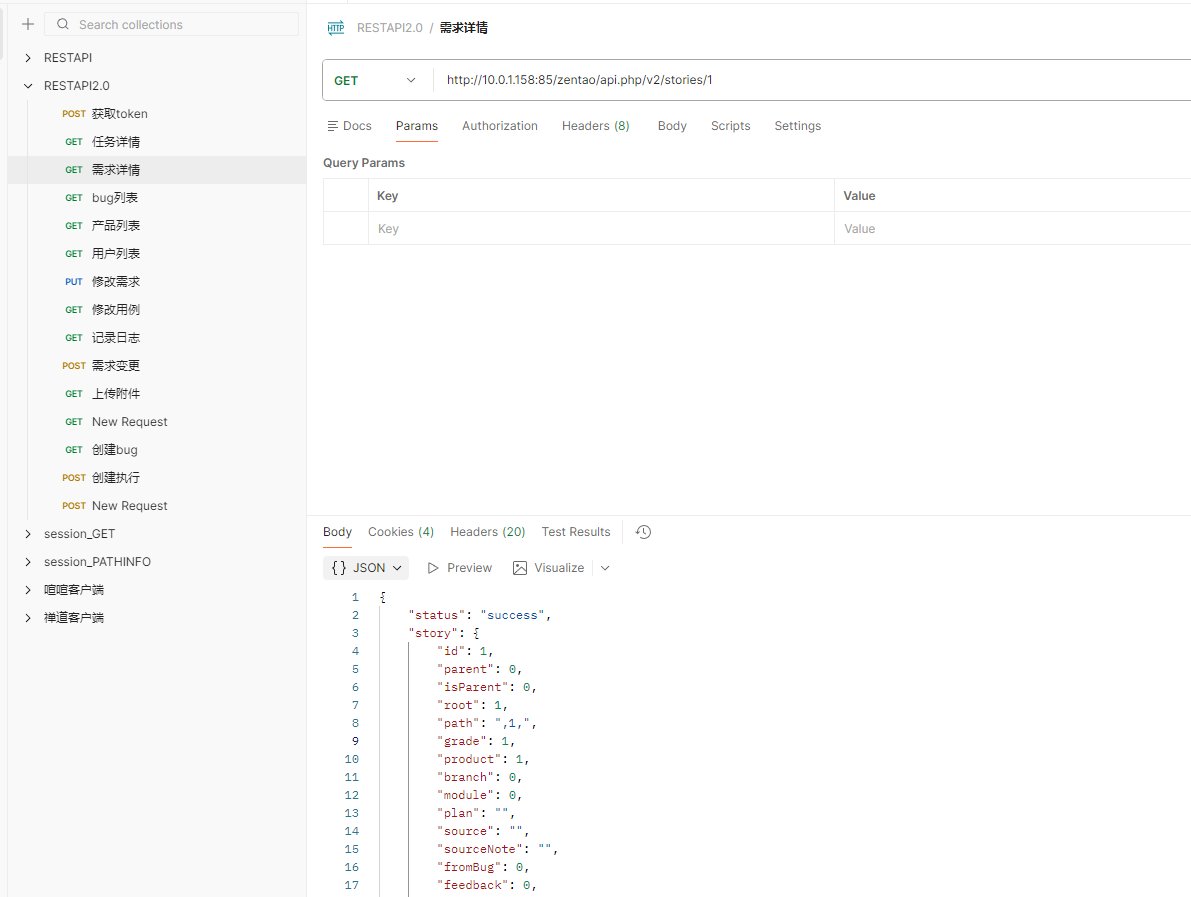The height and width of the screenshot is (897, 1191).
Task: Collapse the RESTAPI2.0 collection
Action: (28, 86)
